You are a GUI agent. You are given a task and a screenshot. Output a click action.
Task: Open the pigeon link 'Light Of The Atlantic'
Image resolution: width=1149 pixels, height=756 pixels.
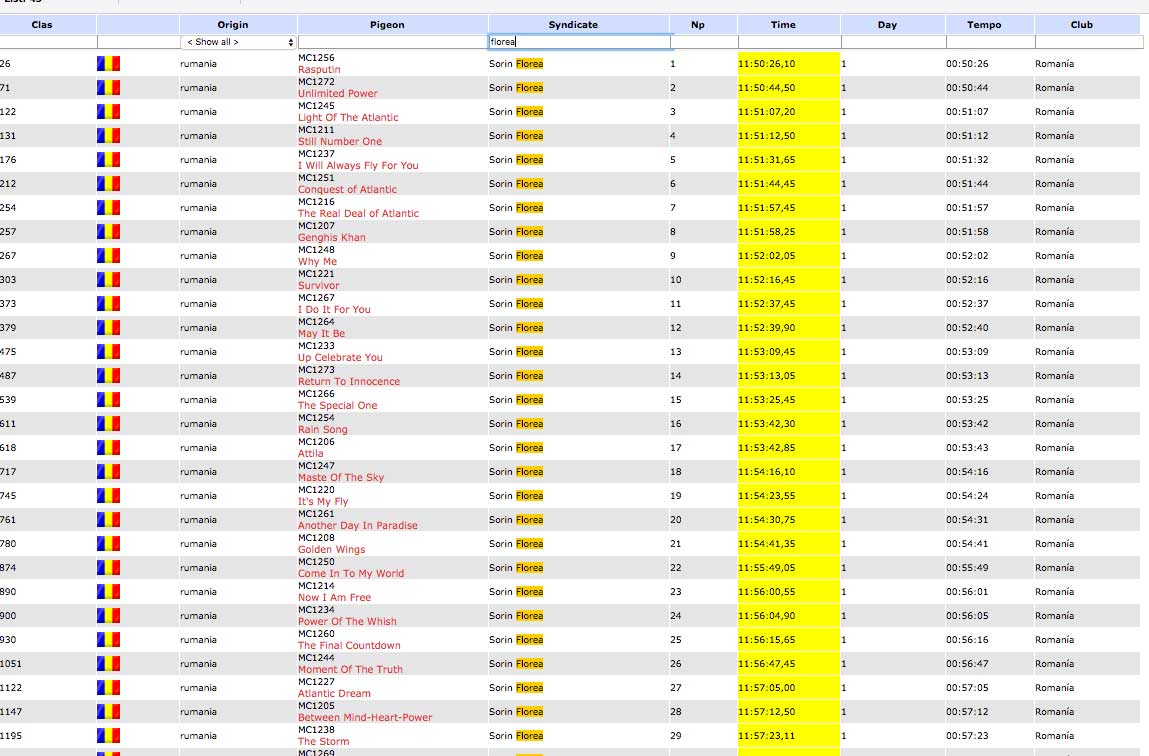pos(348,118)
